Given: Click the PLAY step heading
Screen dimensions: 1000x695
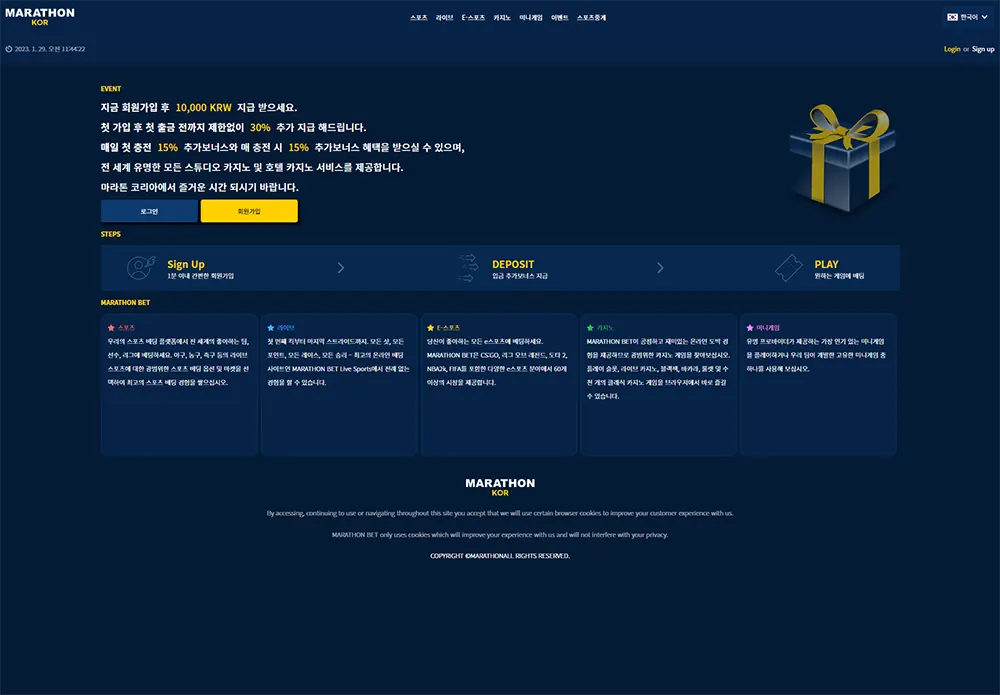Looking at the screenshot, I should click(x=826, y=264).
